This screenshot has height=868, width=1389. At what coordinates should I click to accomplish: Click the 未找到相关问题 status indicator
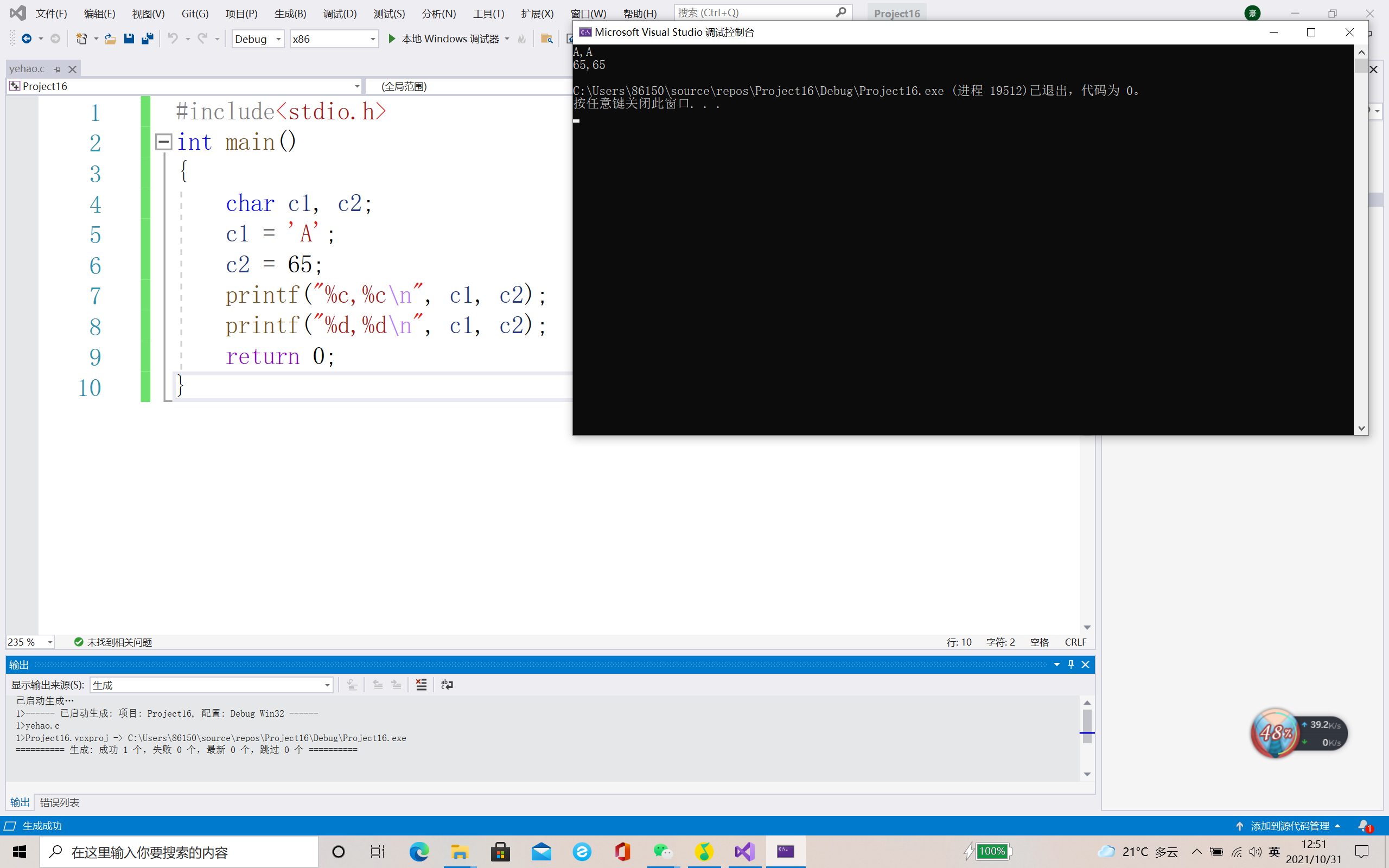(113, 642)
